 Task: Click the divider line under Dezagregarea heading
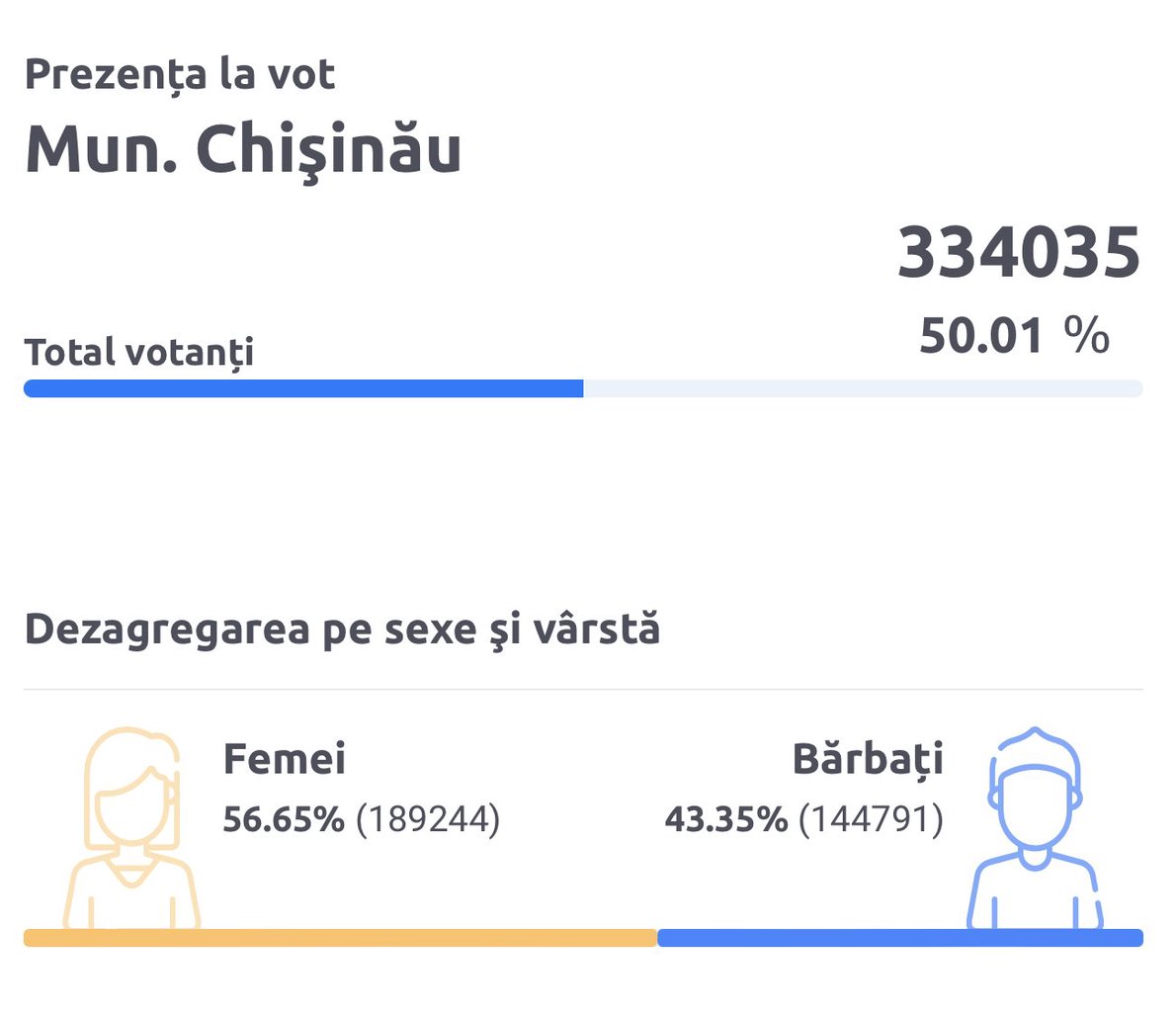point(583,689)
